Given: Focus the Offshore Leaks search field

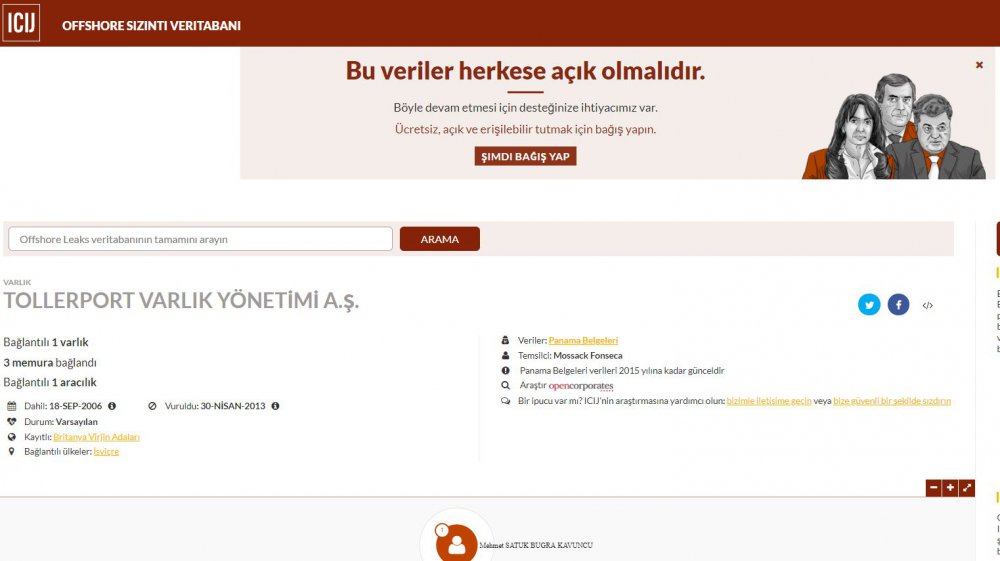Looking at the screenshot, I should (200, 239).
